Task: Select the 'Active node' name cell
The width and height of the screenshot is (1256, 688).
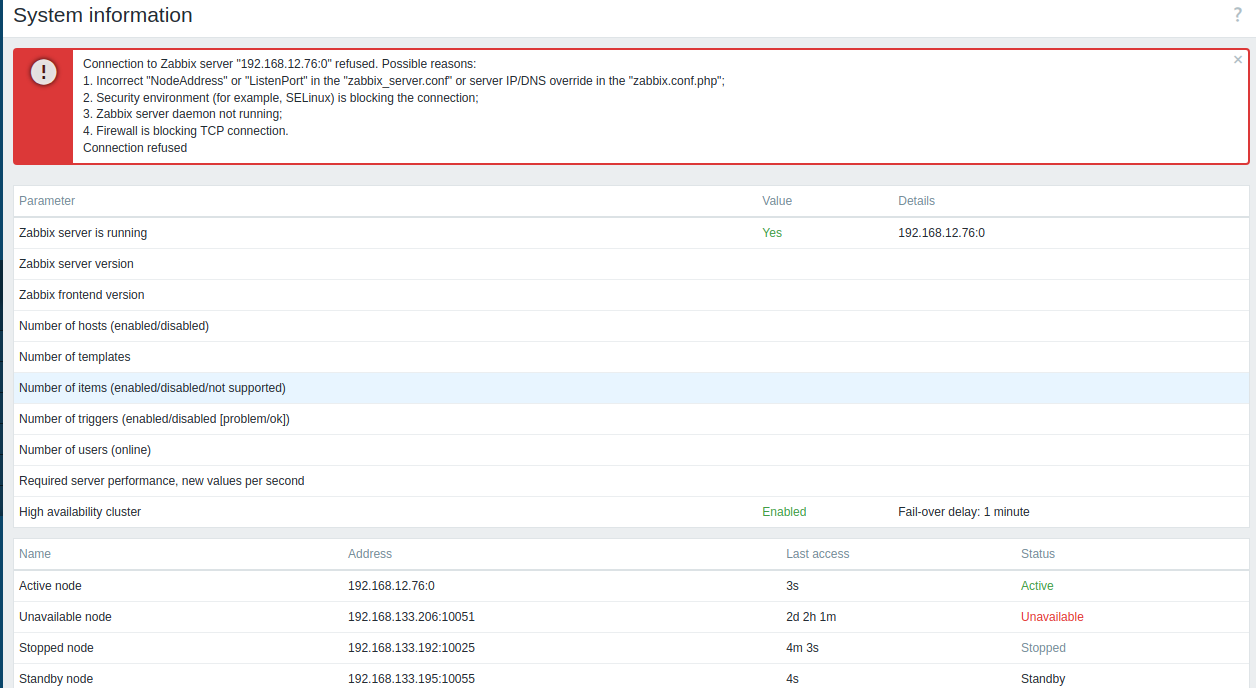Action: [x=50, y=586]
